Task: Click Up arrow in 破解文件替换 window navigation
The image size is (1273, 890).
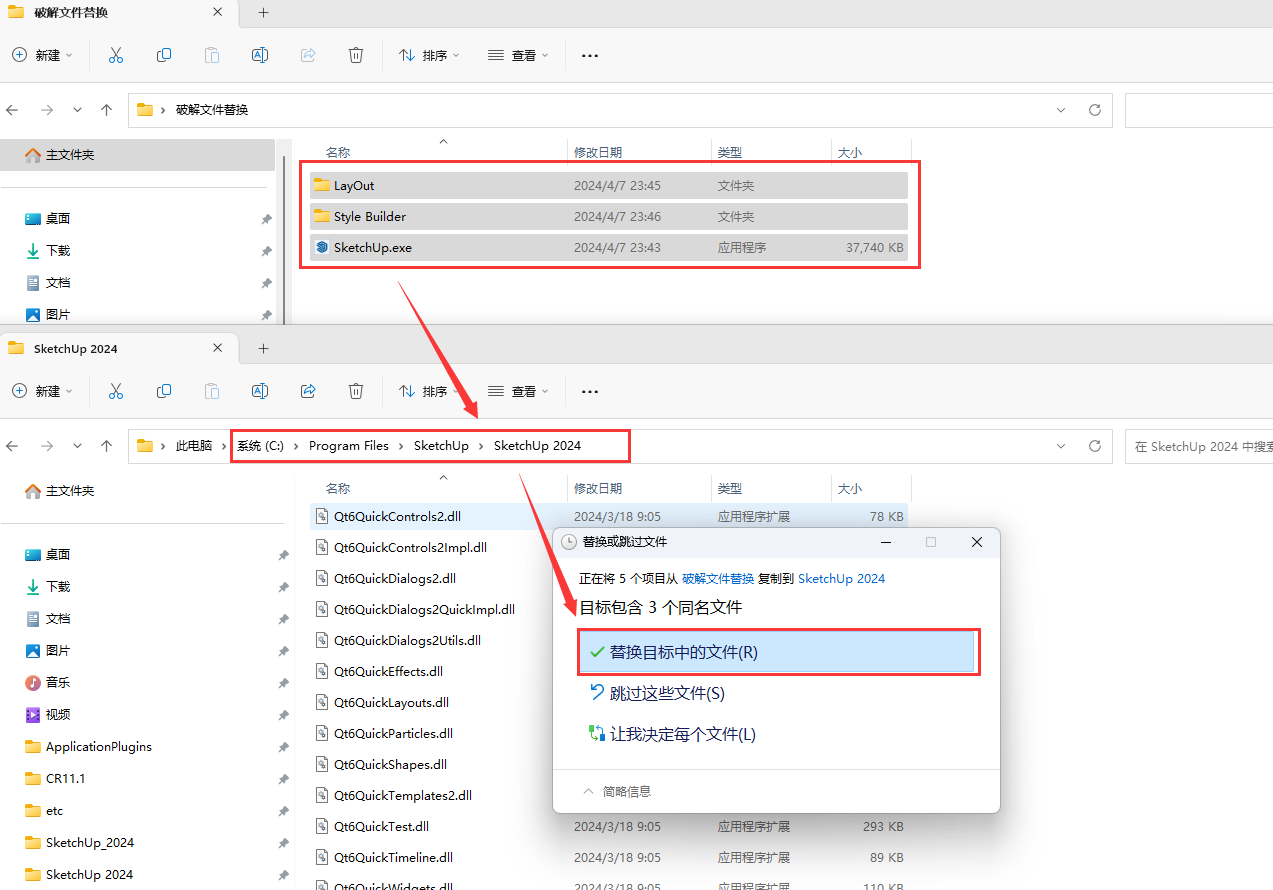Action: point(107,110)
